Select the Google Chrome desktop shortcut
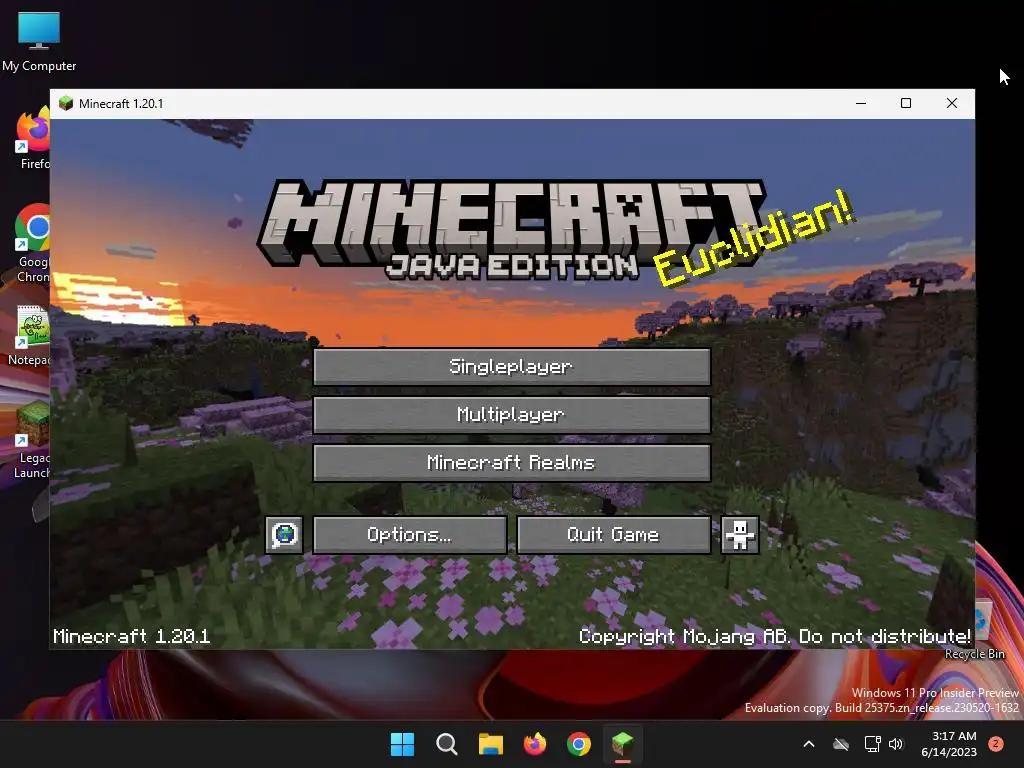 (x=33, y=243)
